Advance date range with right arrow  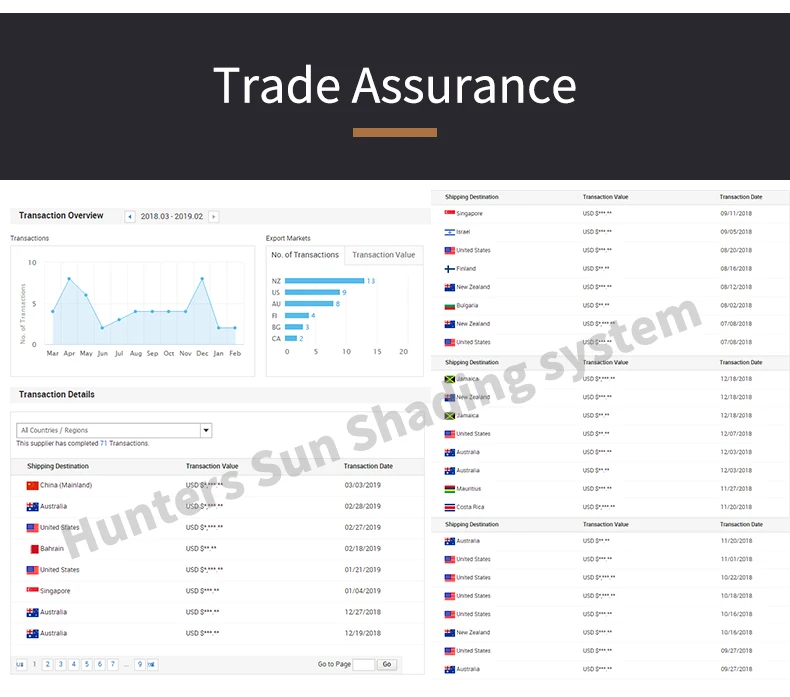pos(214,217)
